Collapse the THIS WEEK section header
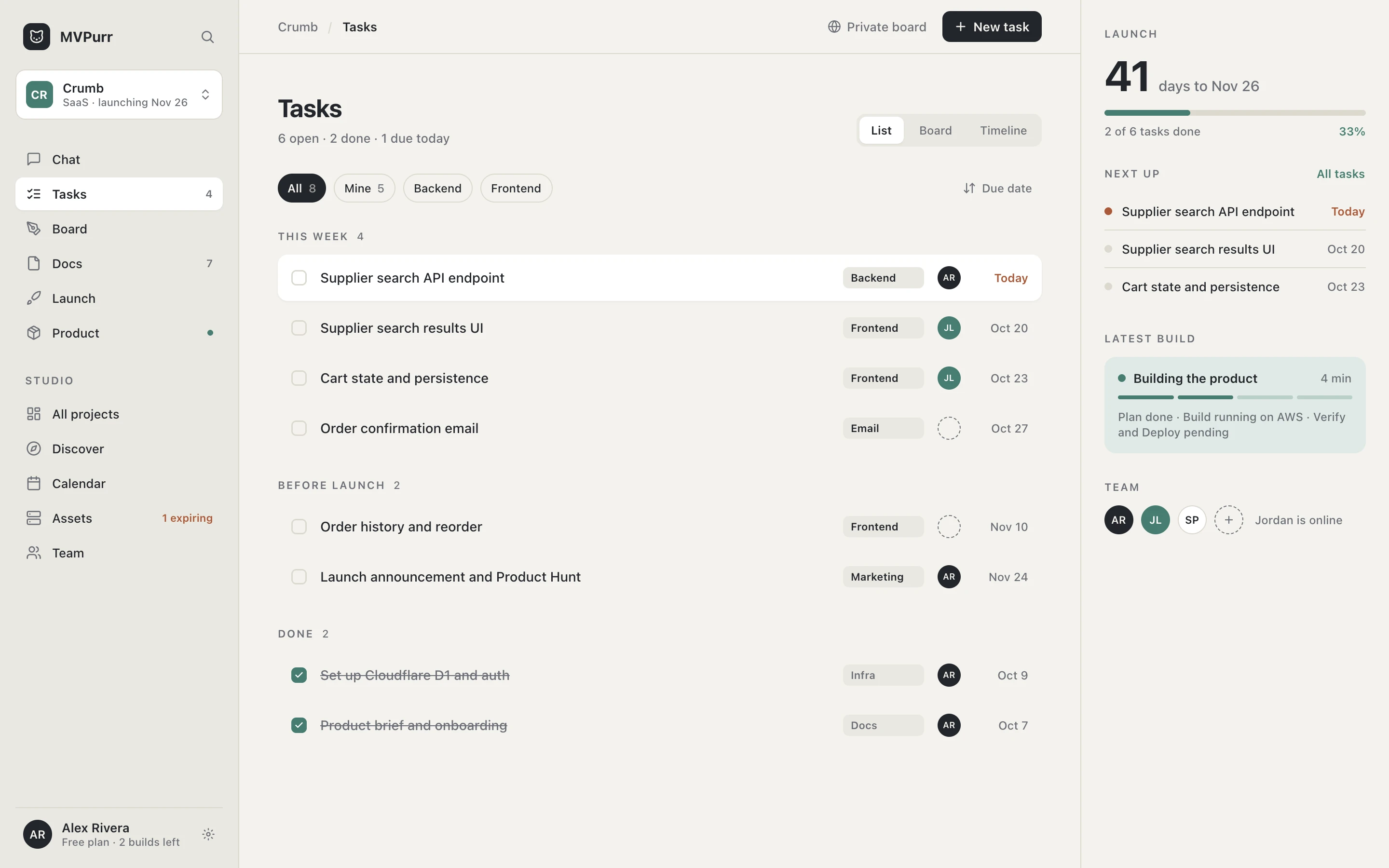1389x868 pixels. point(321,236)
